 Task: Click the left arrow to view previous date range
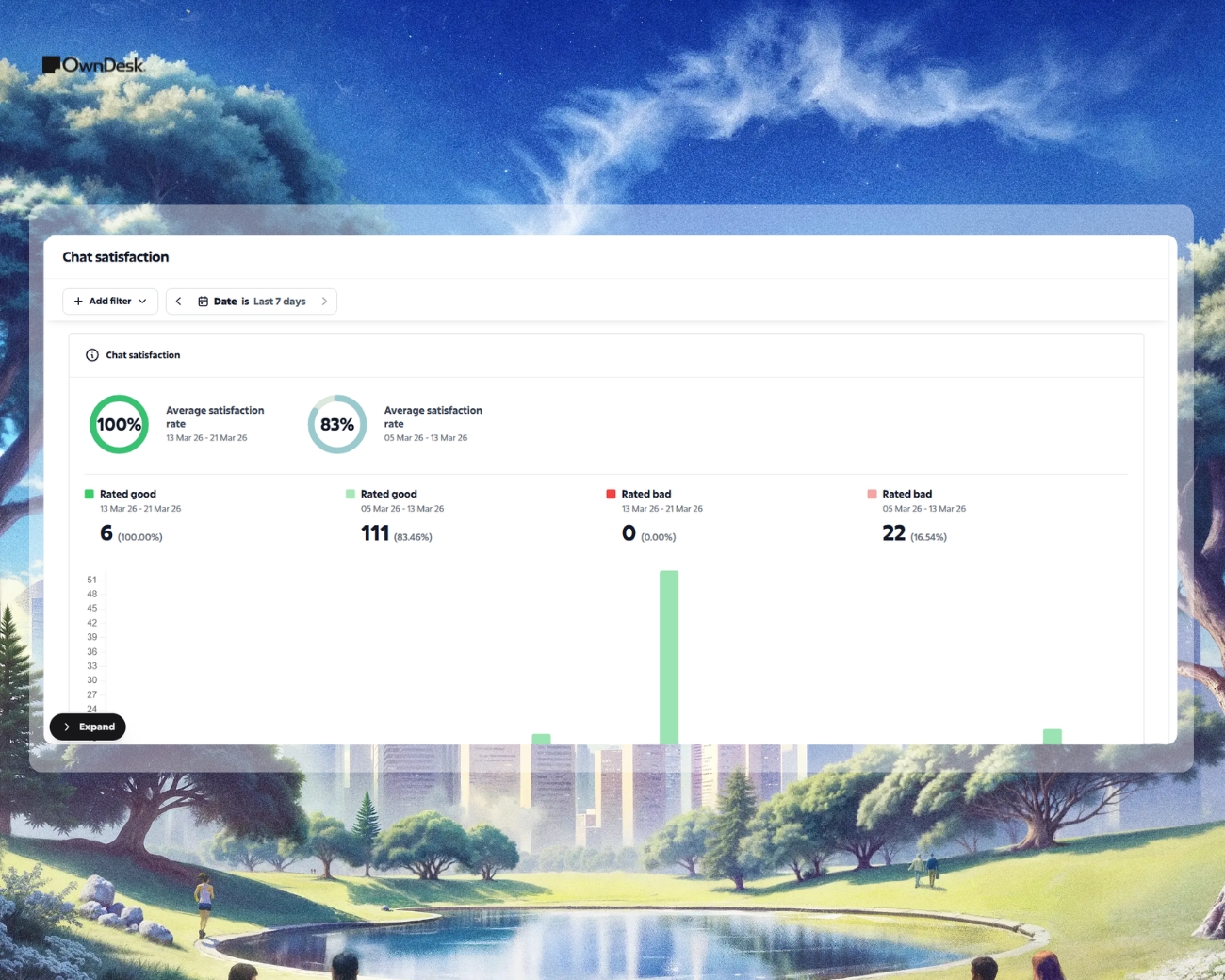pyautogui.click(x=178, y=301)
